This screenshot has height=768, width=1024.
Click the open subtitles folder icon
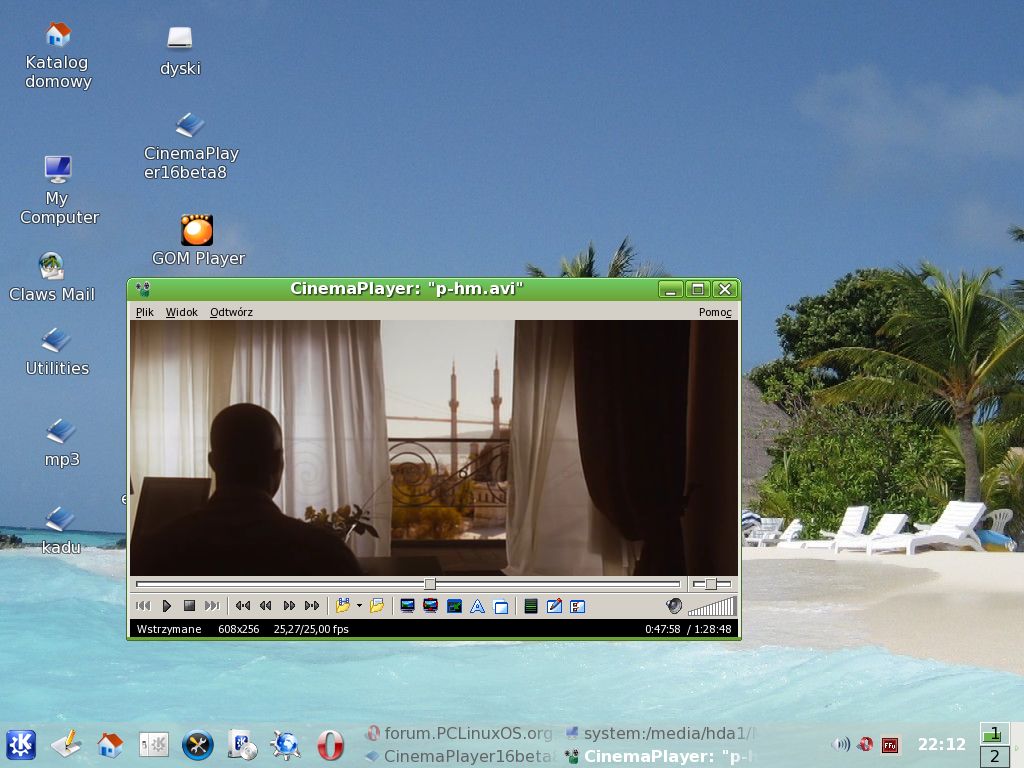click(x=377, y=606)
